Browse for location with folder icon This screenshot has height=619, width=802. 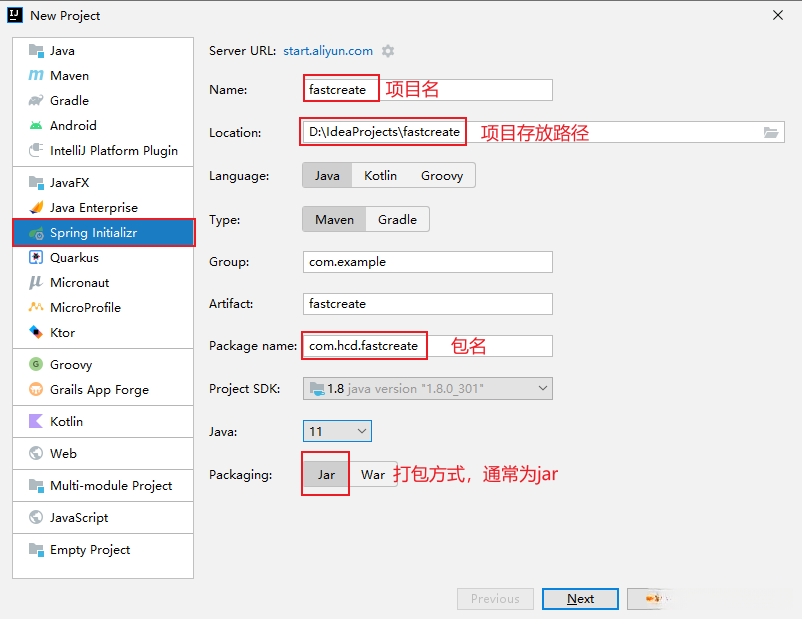771,132
